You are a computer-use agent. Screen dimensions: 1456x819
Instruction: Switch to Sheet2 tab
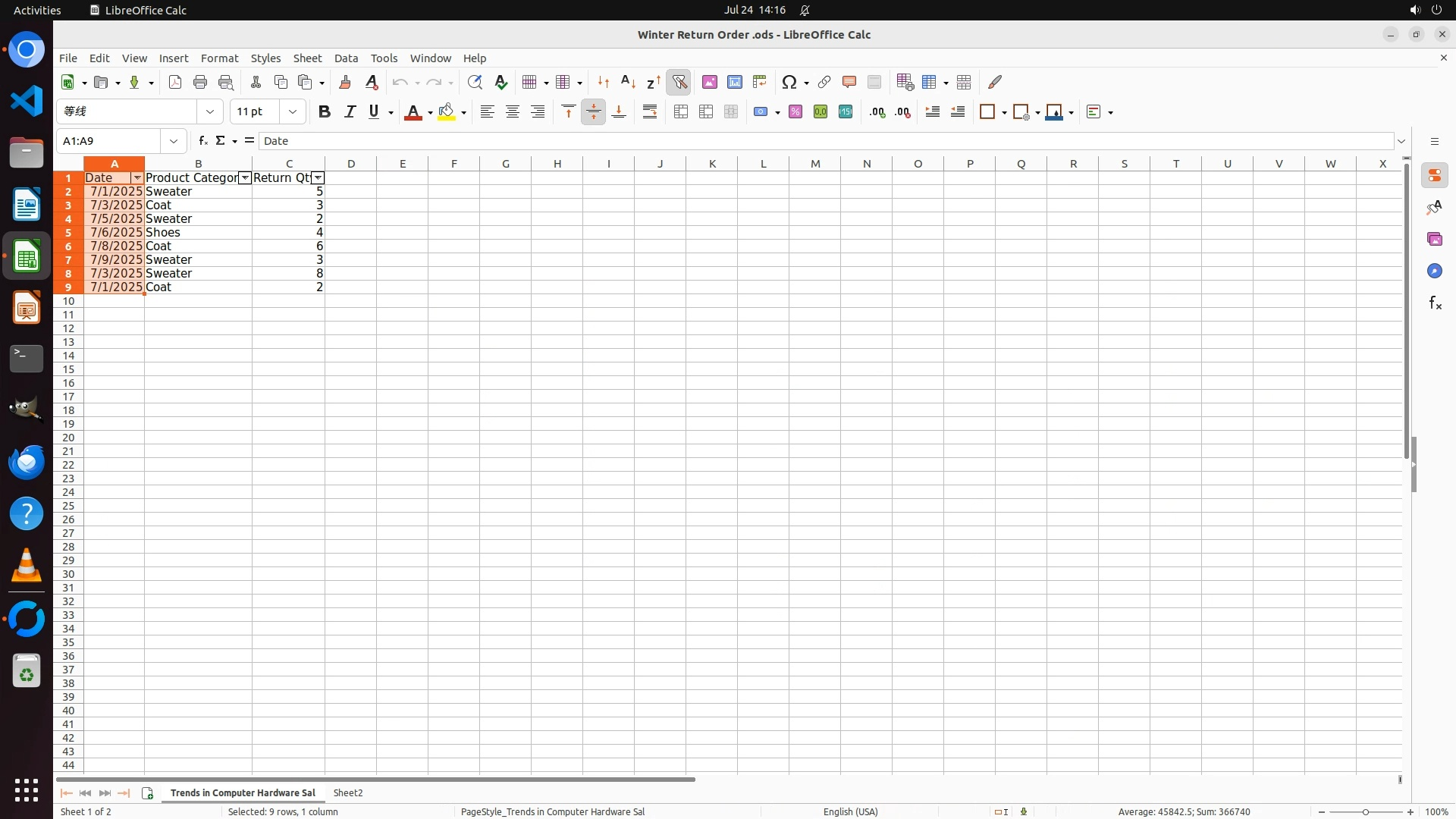point(347,792)
